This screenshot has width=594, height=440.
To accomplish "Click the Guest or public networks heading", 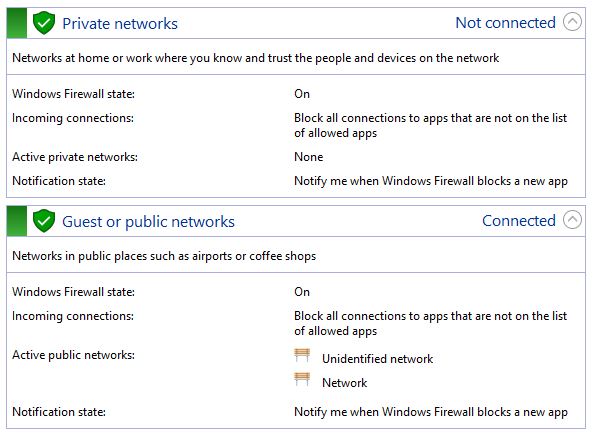I will (148, 222).
